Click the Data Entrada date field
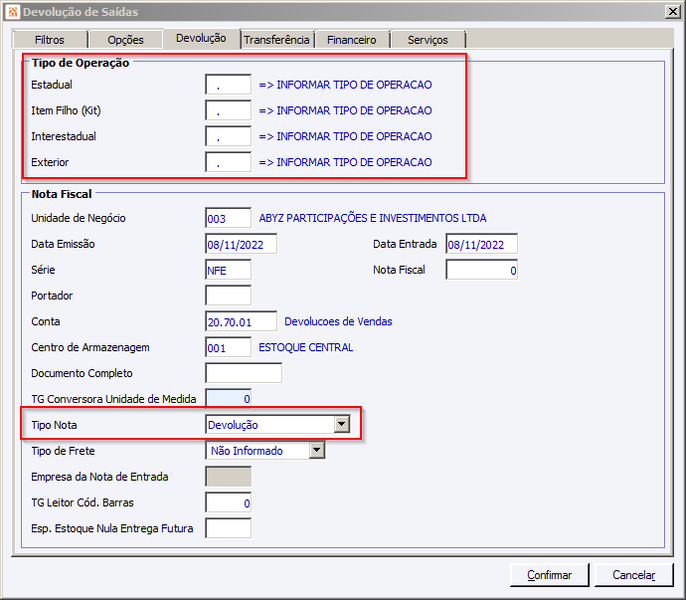This screenshot has height=600, width=686. (x=482, y=244)
